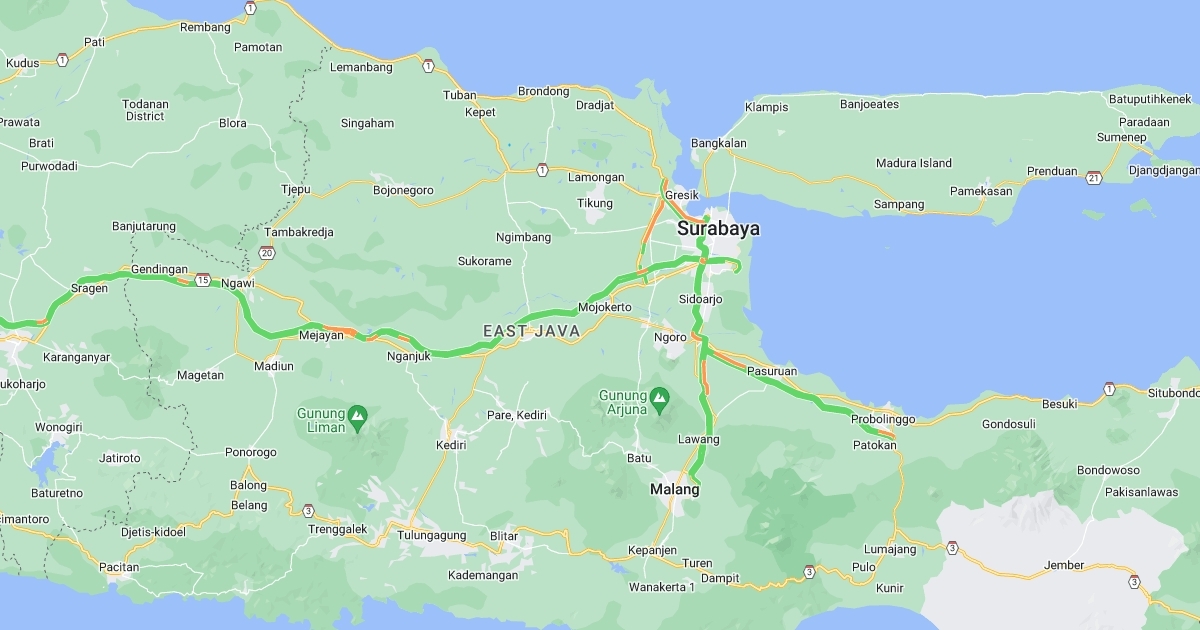Select the Pamekasan town label
Viewport: 1200px width, 630px height.
(x=981, y=191)
